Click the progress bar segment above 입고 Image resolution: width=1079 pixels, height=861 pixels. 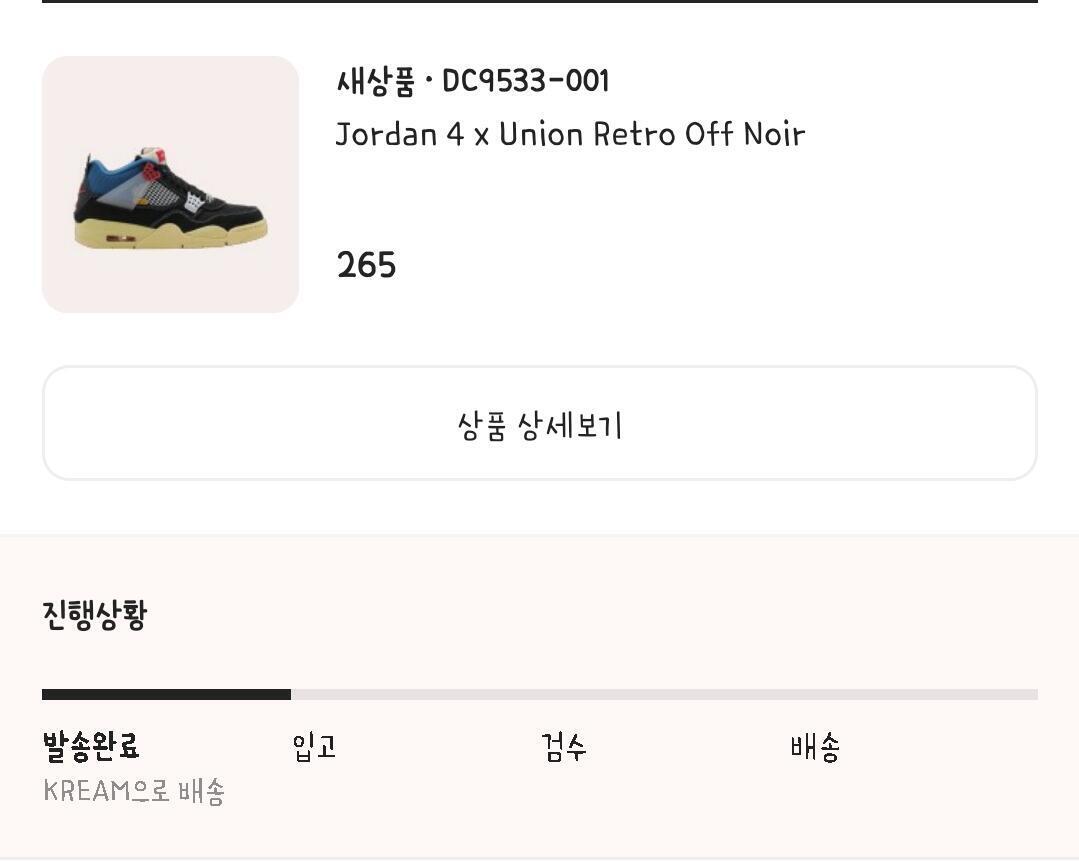(x=415, y=694)
